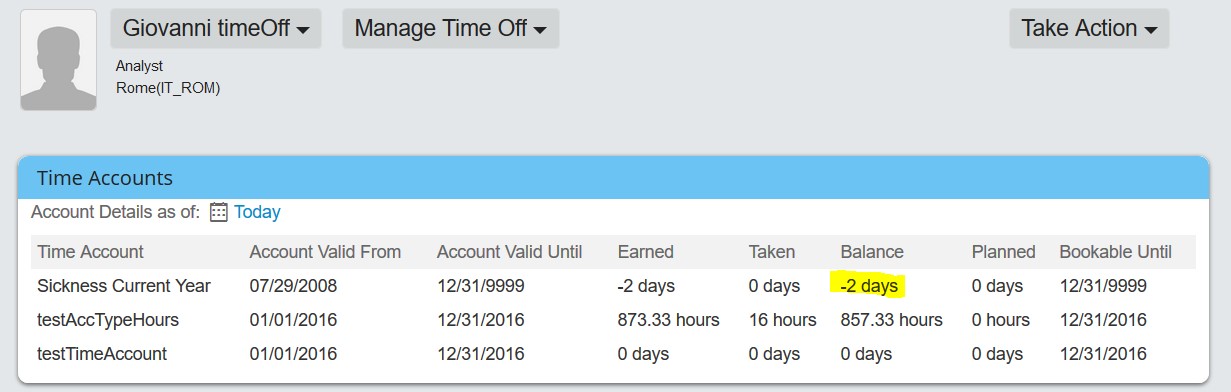
Task: Click the highlighted -2 days balance
Action: coord(868,286)
